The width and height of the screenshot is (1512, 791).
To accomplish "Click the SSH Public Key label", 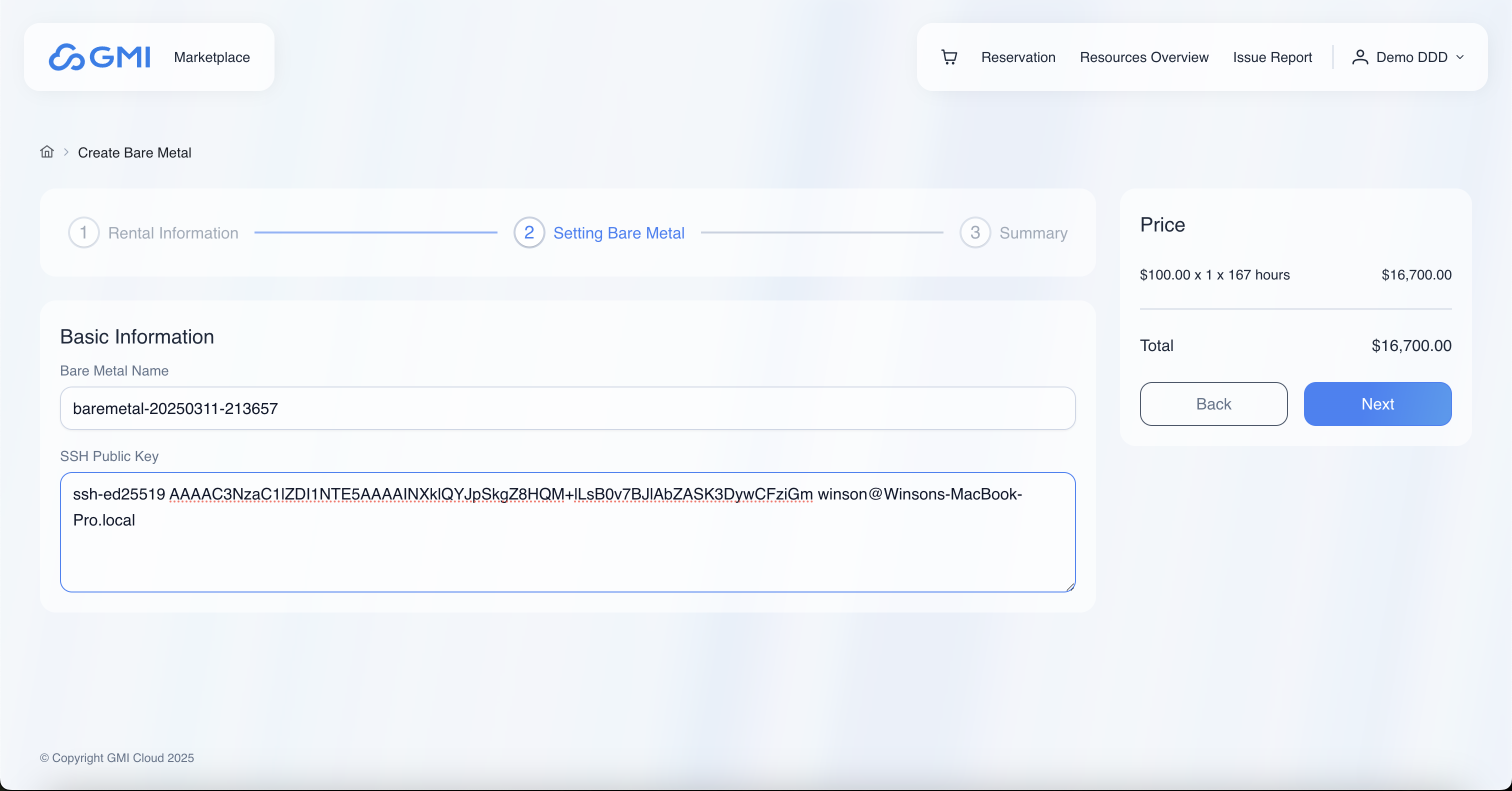I will pyautogui.click(x=109, y=456).
